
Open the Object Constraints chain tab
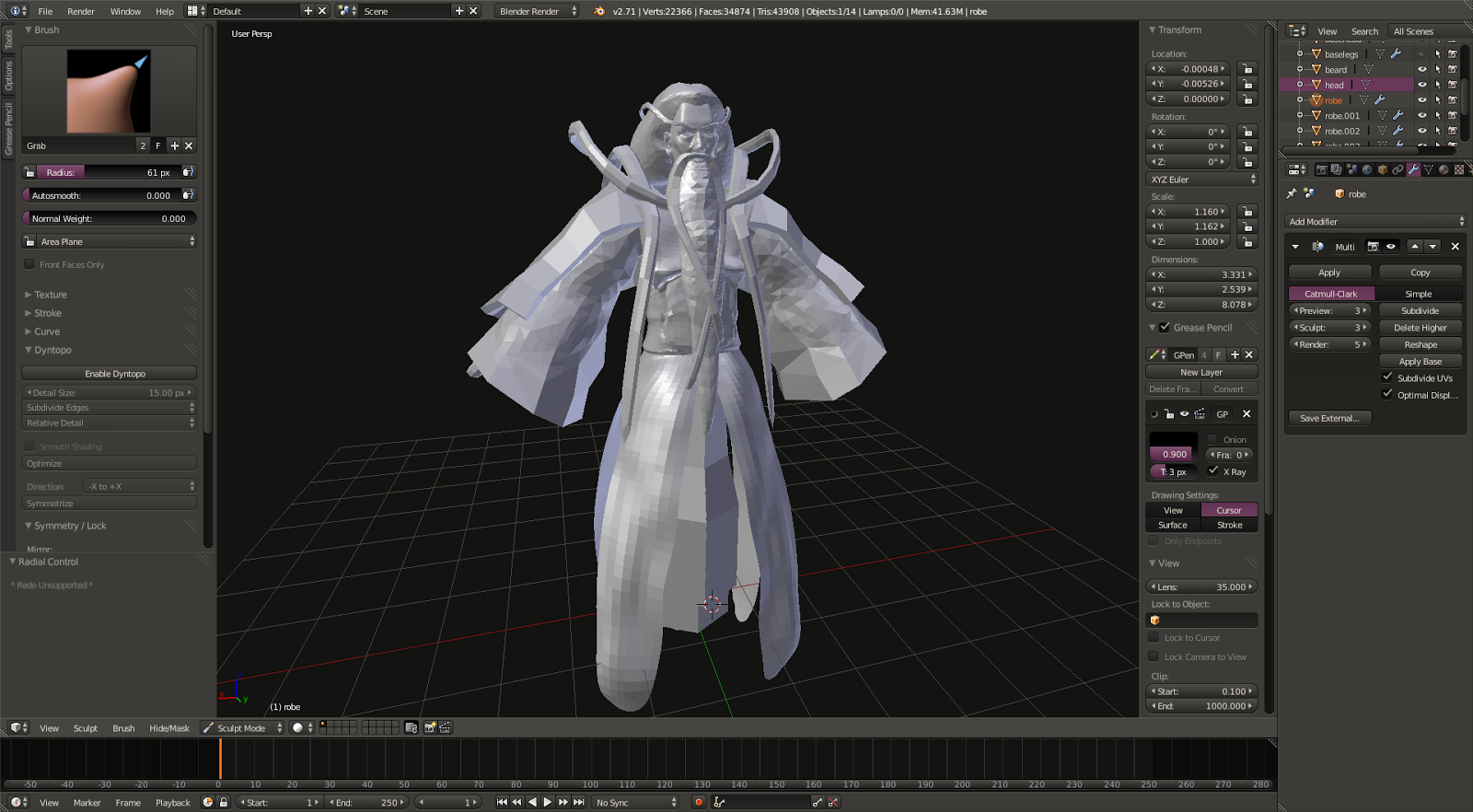click(x=1398, y=169)
